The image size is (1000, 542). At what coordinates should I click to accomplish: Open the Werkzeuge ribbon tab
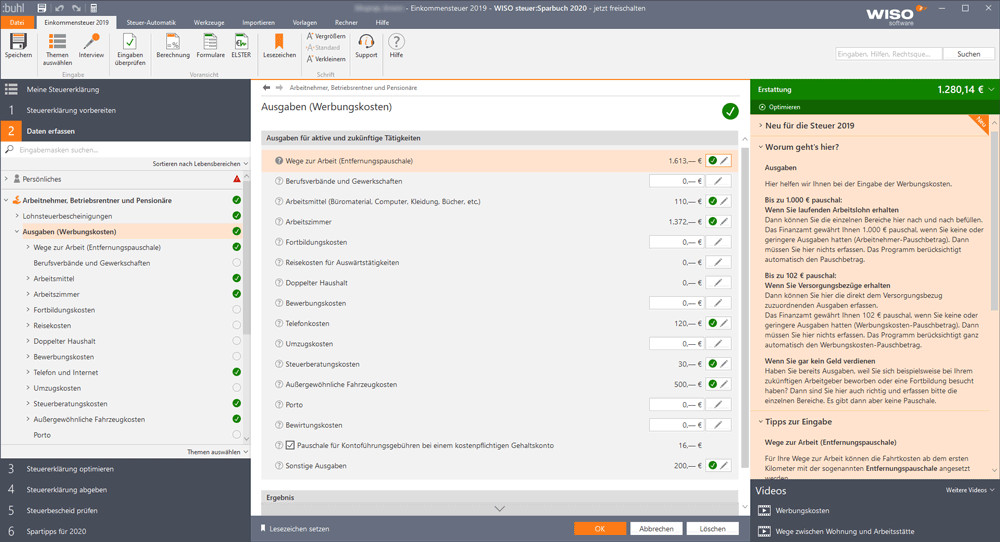[x=209, y=22]
